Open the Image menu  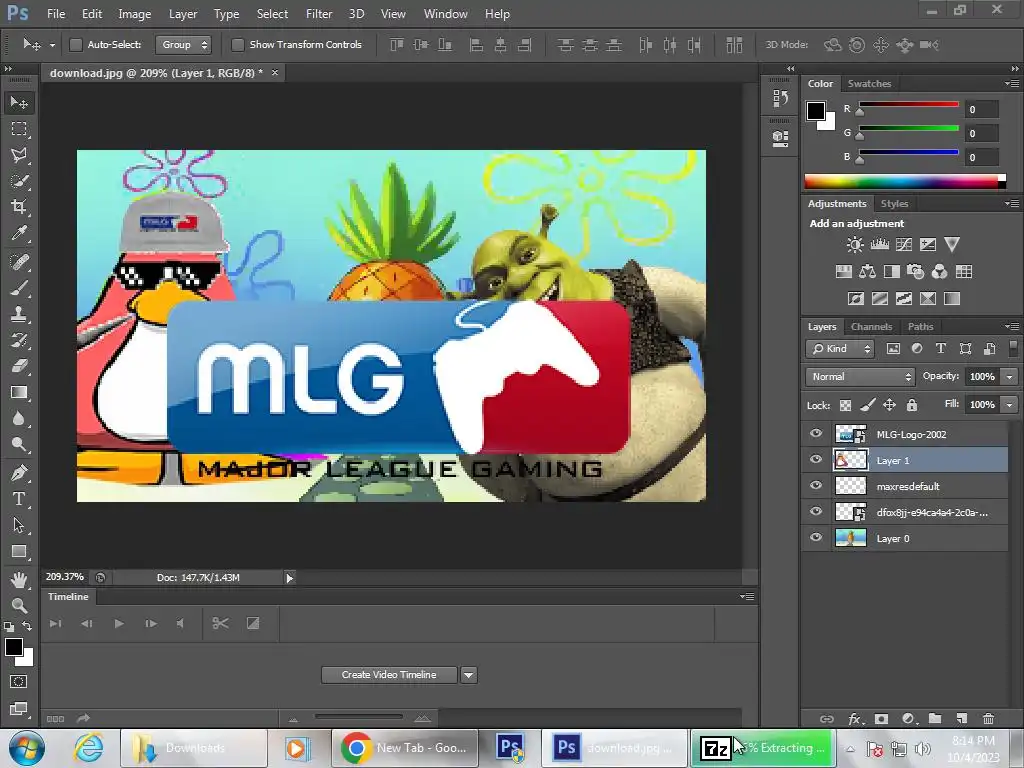pos(135,14)
